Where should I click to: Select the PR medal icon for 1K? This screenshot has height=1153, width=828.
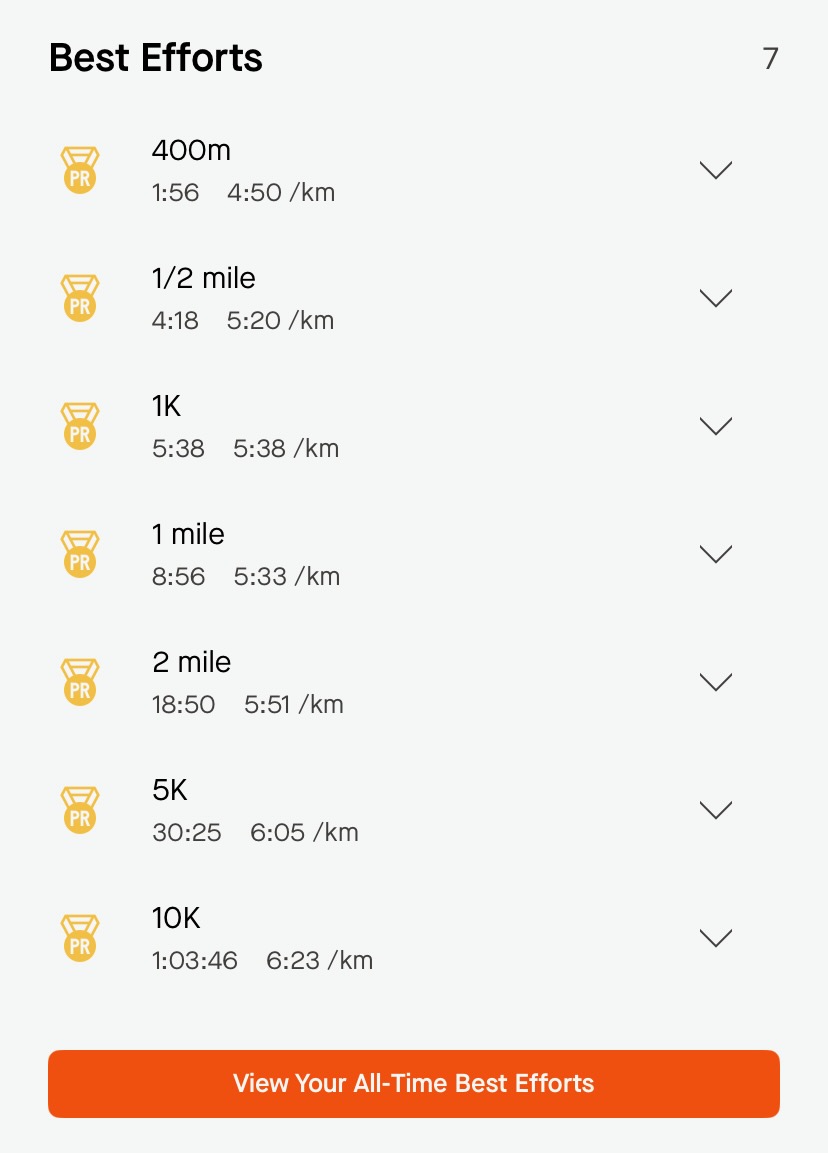coord(79,426)
